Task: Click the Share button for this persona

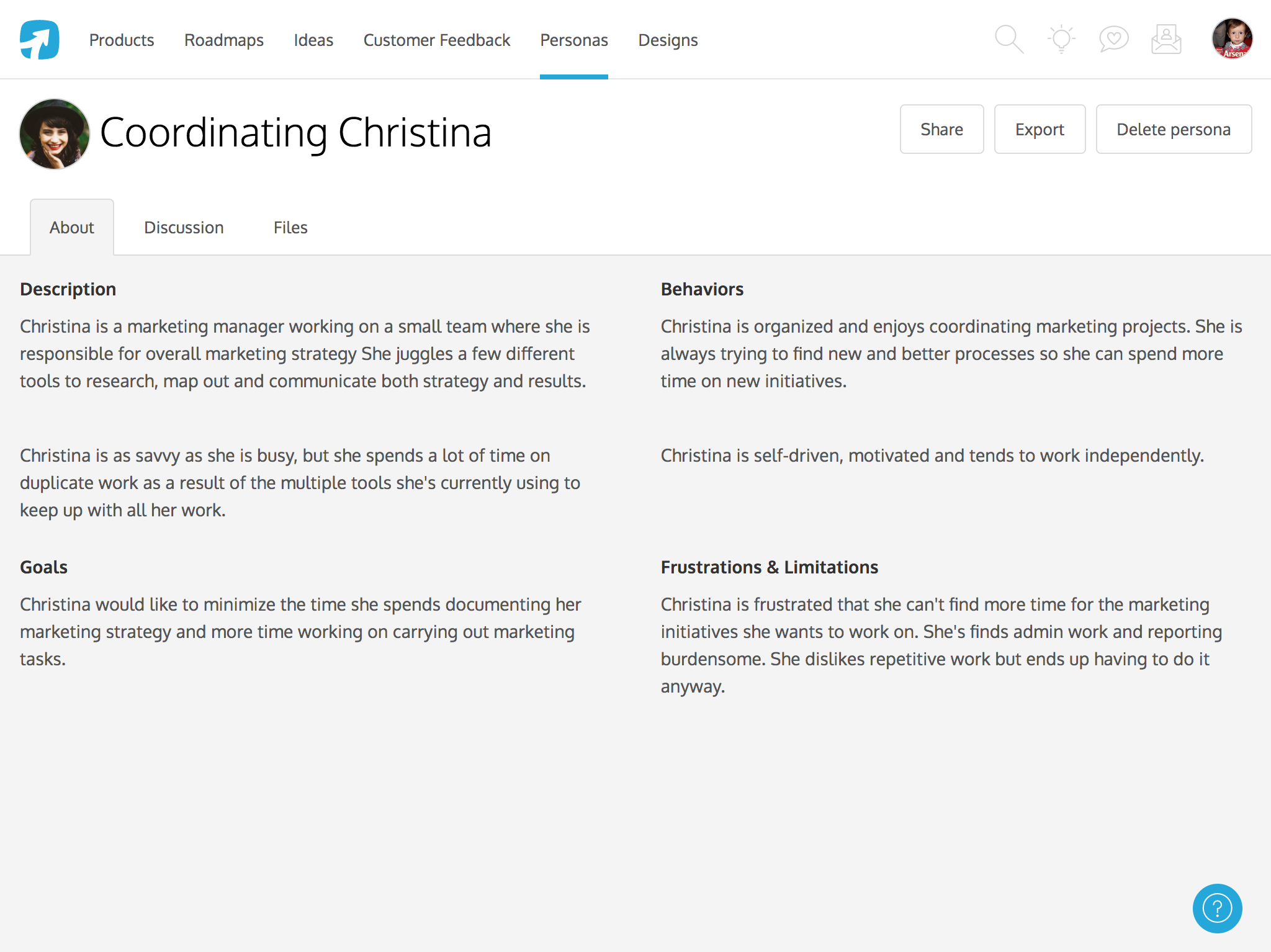Action: pos(941,129)
